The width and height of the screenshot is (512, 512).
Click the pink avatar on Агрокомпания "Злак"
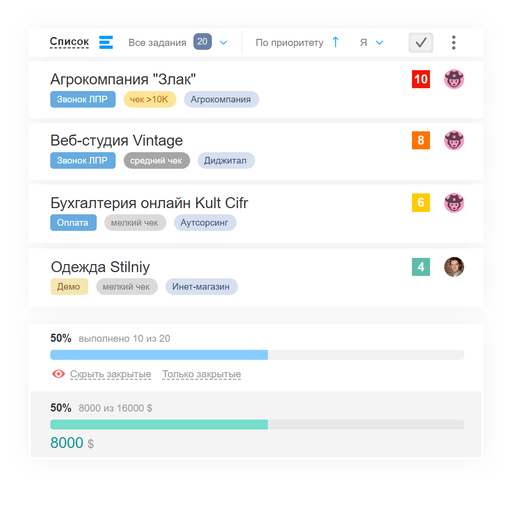(x=454, y=79)
